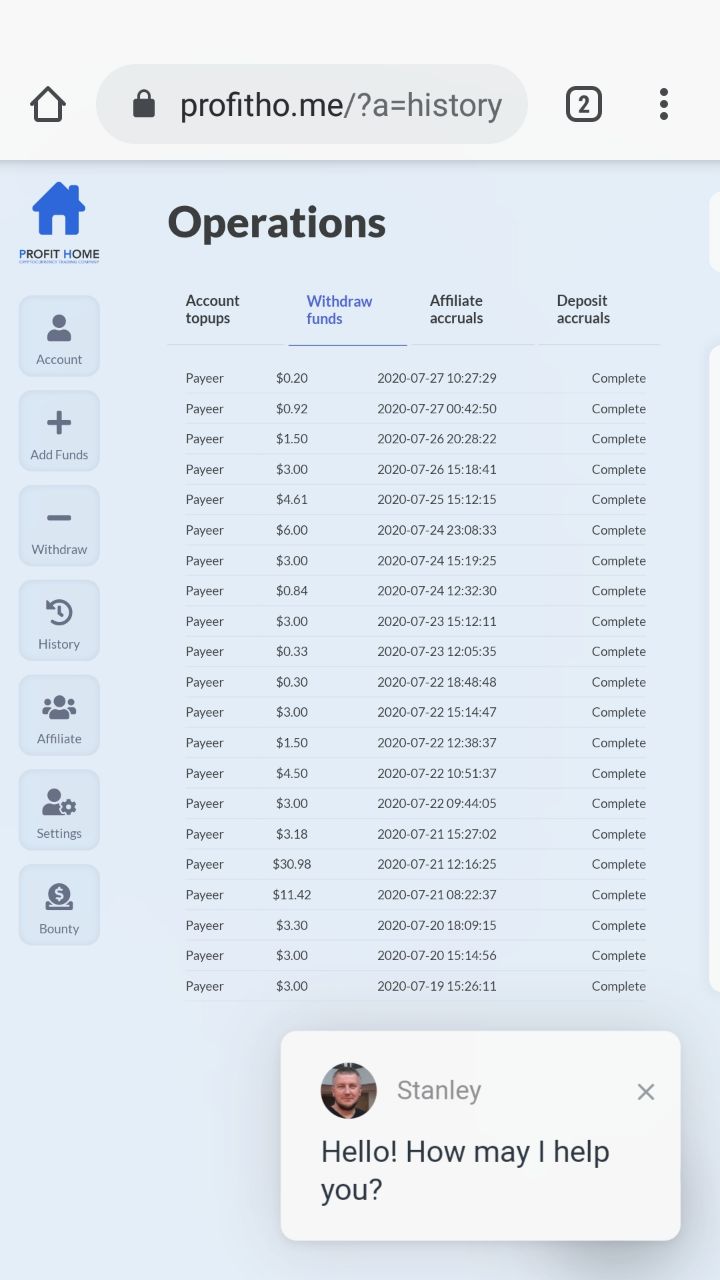Image resolution: width=720 pixels, height=1280 pixels.
Task: Click Stanley's chat avatar photo
Action: (x=349, y=1090)
